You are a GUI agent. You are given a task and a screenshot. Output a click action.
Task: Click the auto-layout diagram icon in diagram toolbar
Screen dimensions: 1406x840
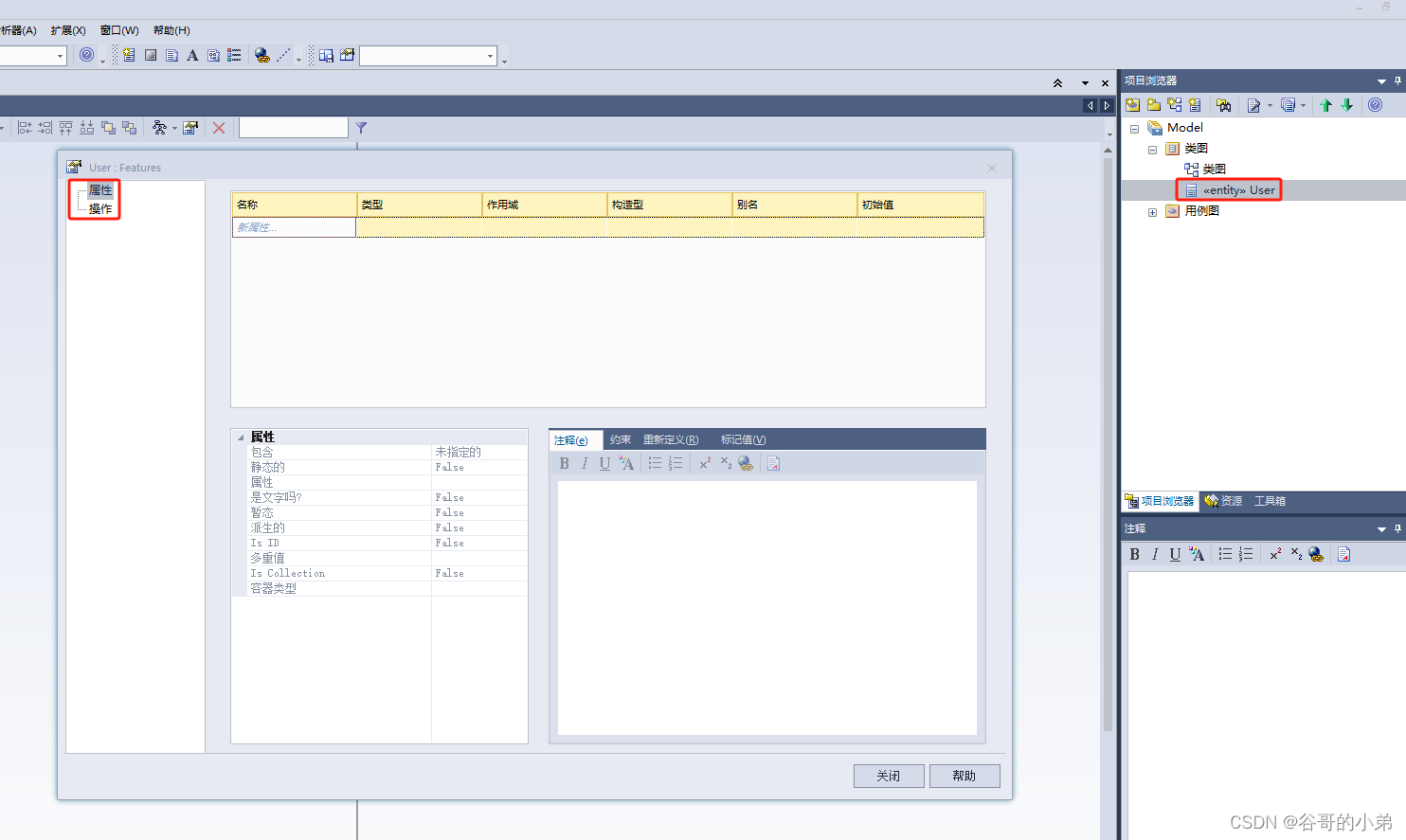(x=159, y=128)
